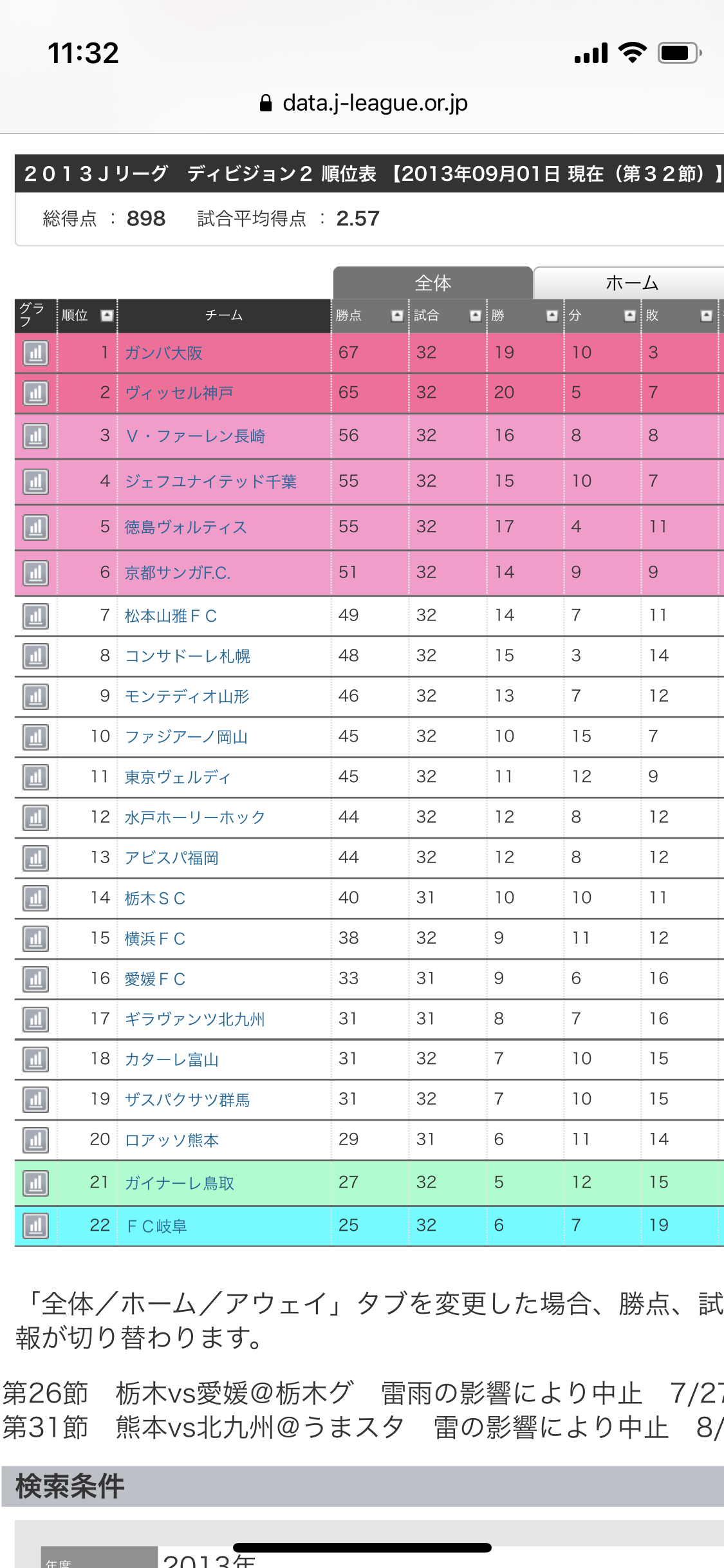
Task: Open graph icon beside 東京ヴェルディ
Action: [35, 777]
